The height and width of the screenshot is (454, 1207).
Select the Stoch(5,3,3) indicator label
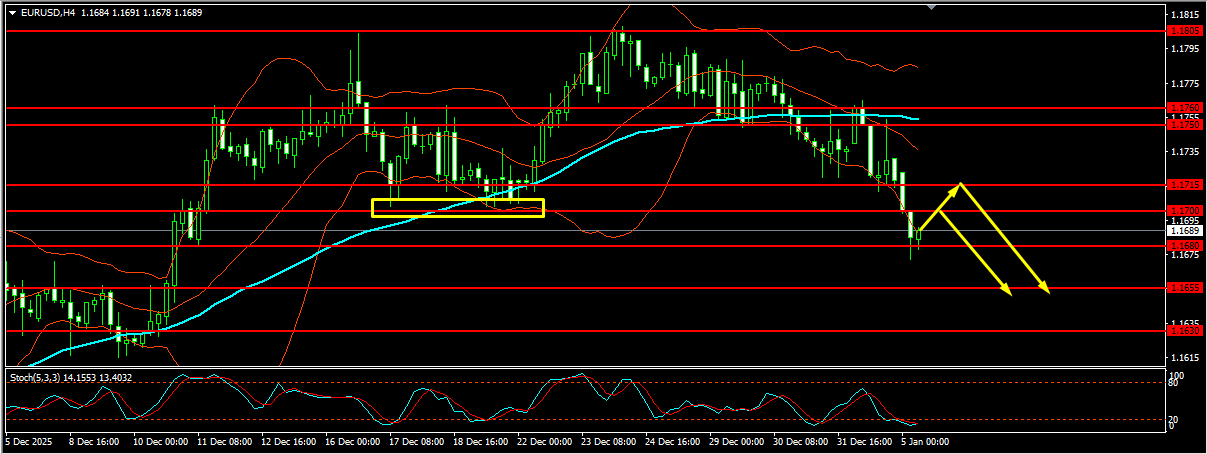[37, 377]
